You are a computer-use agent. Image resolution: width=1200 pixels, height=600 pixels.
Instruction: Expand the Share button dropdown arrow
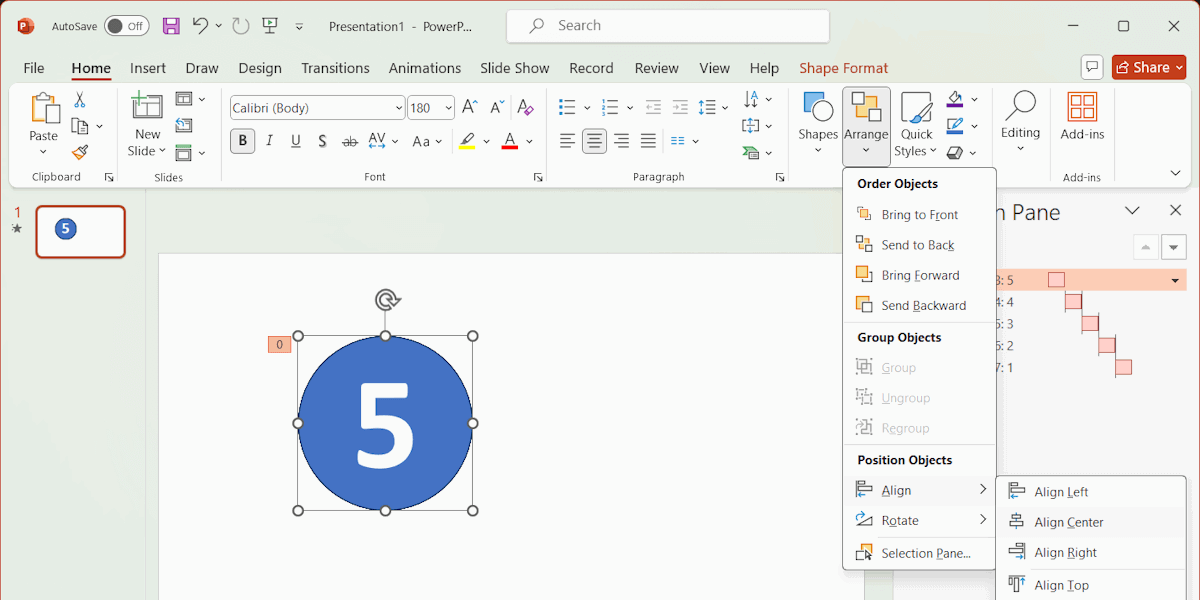(x=1180, y=67)
